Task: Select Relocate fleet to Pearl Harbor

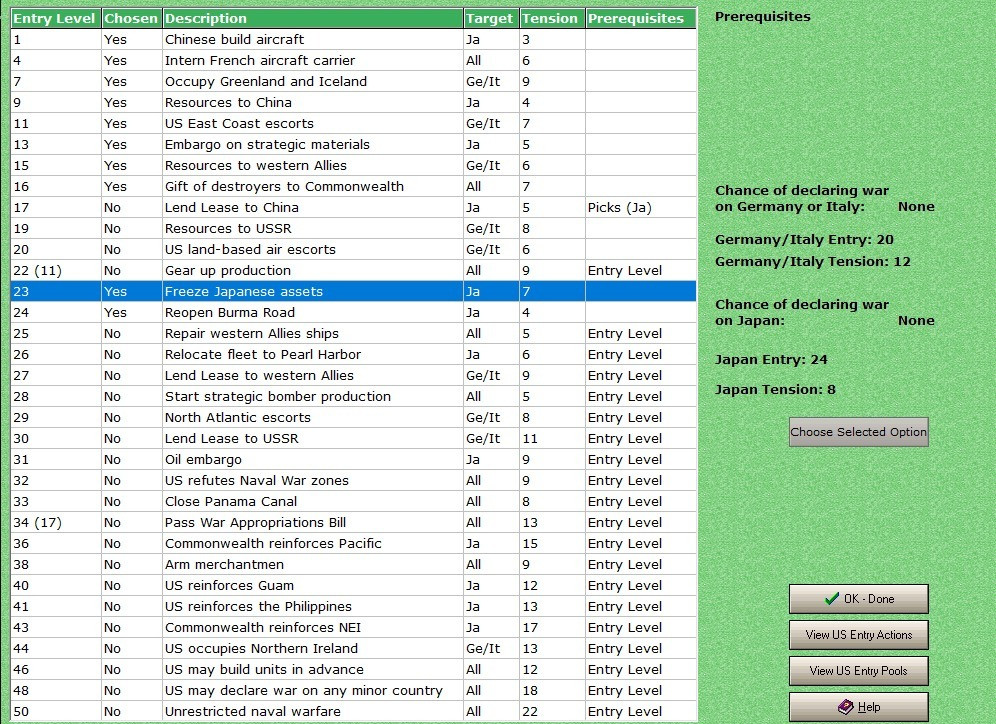Action: coord(353,354)
